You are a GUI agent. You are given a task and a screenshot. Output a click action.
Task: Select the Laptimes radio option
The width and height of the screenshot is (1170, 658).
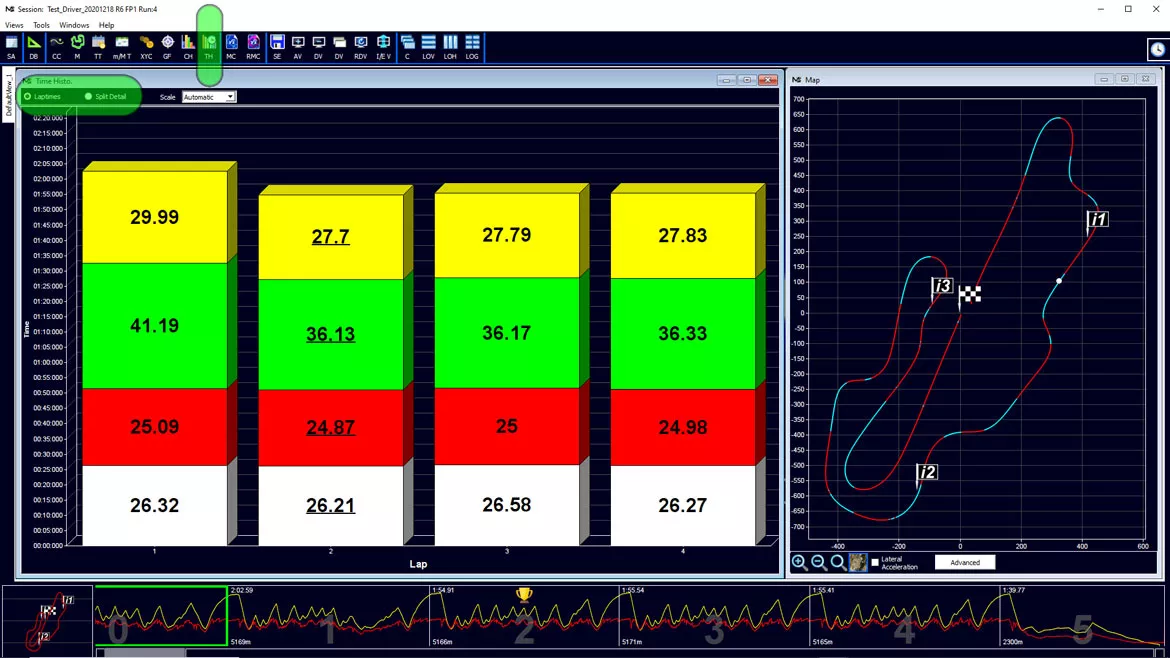click(x=42, y=96)
